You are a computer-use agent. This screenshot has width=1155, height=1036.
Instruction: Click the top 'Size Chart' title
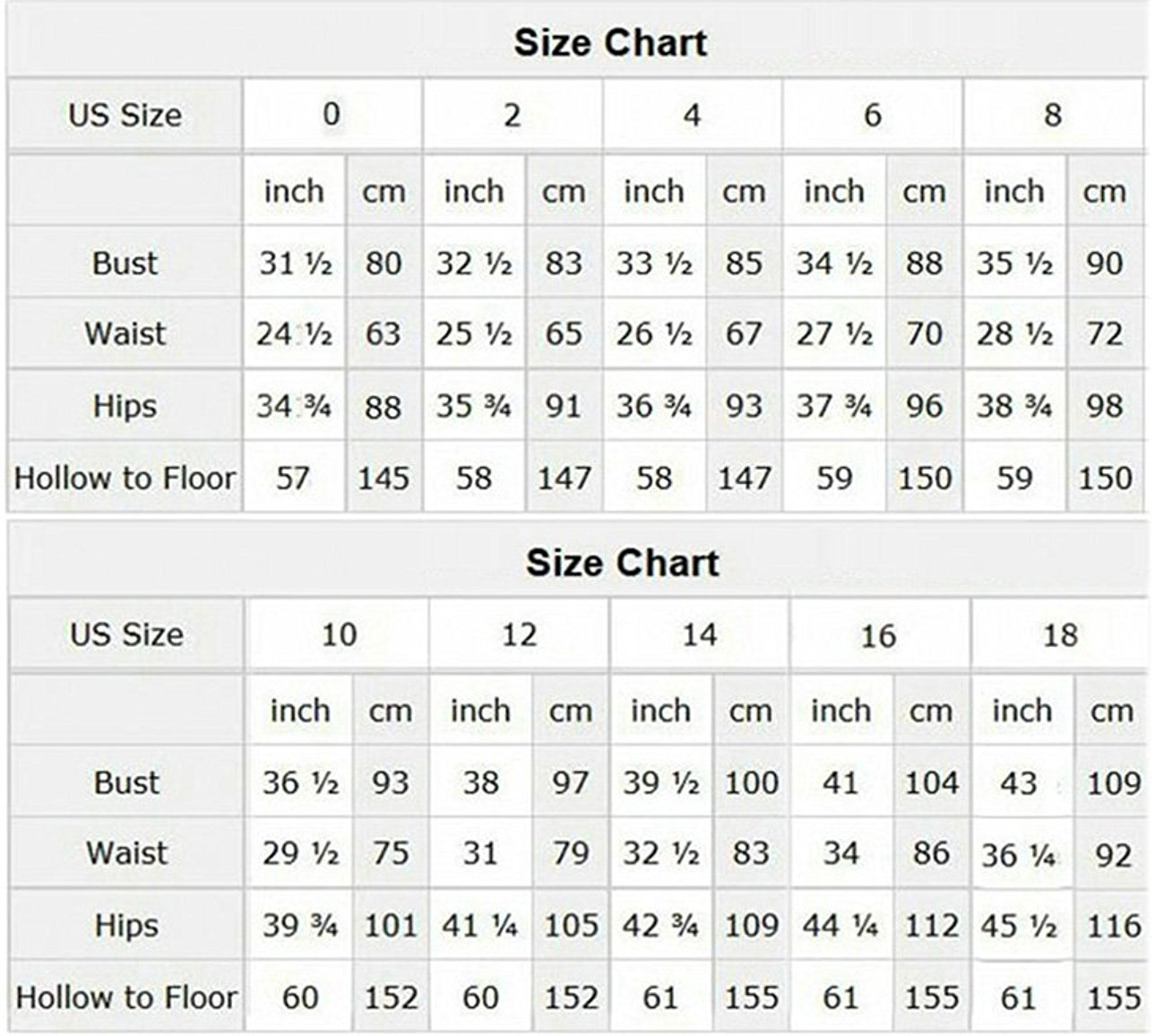pos(610,43)
